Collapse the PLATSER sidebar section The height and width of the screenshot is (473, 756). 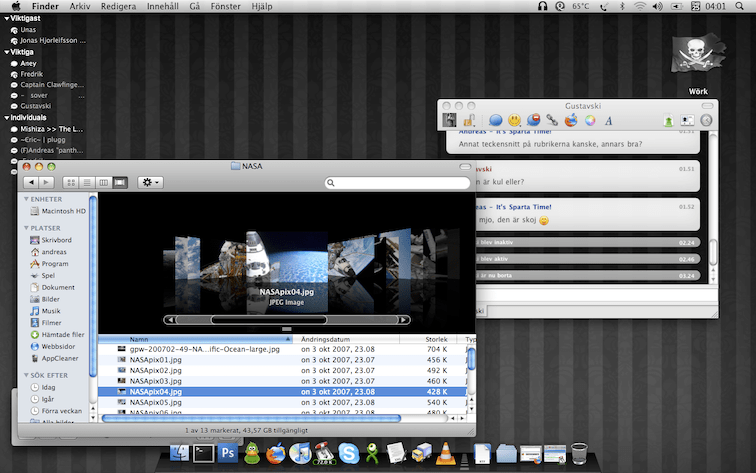(25, 228)
